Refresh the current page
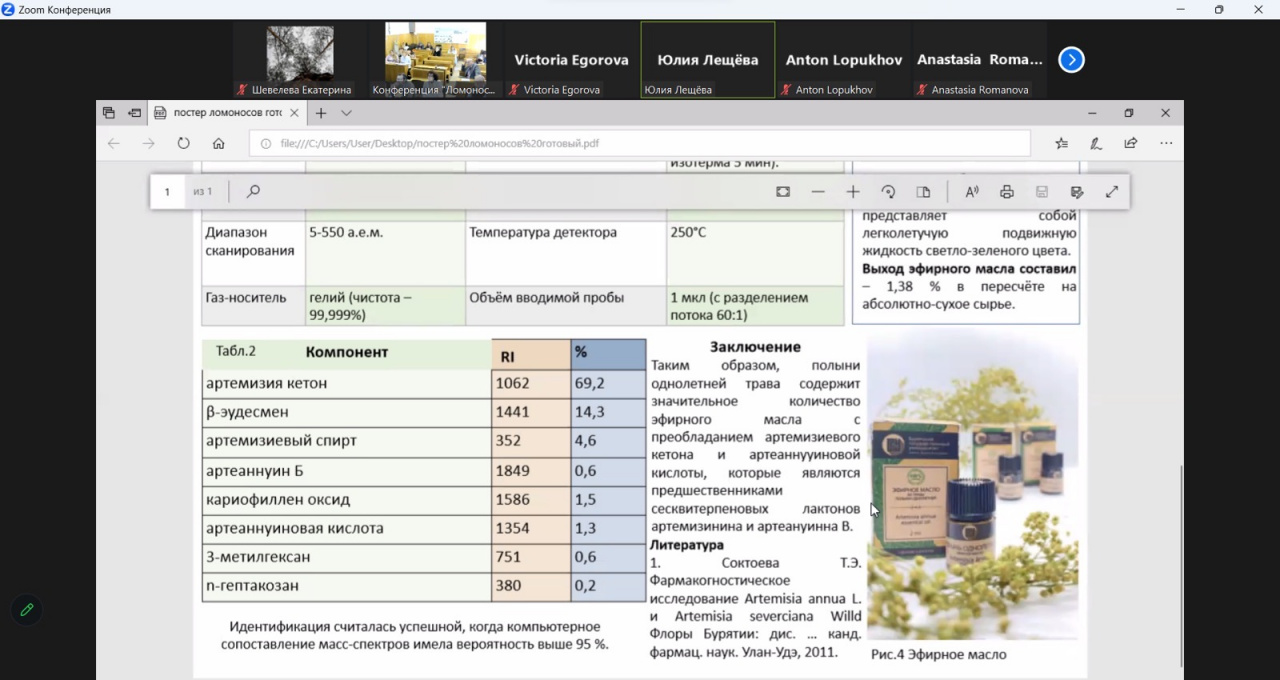The image size is (1280, 680). coord(183,143)
